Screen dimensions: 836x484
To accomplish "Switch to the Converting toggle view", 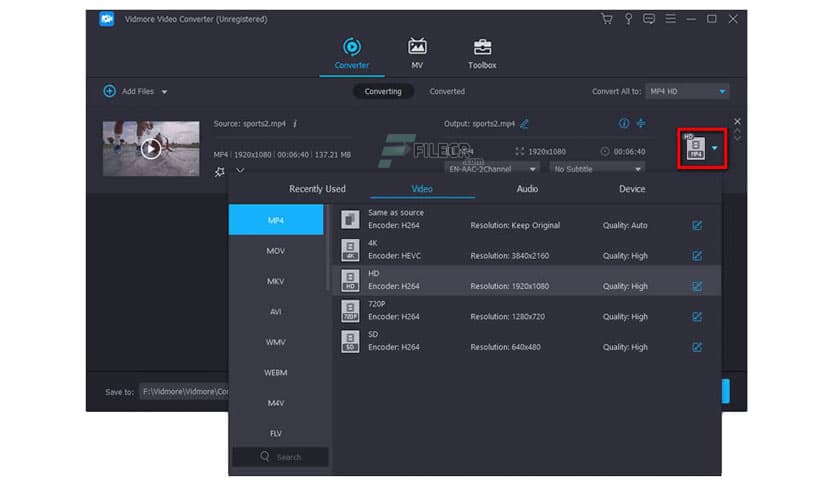I will point(382,91).
